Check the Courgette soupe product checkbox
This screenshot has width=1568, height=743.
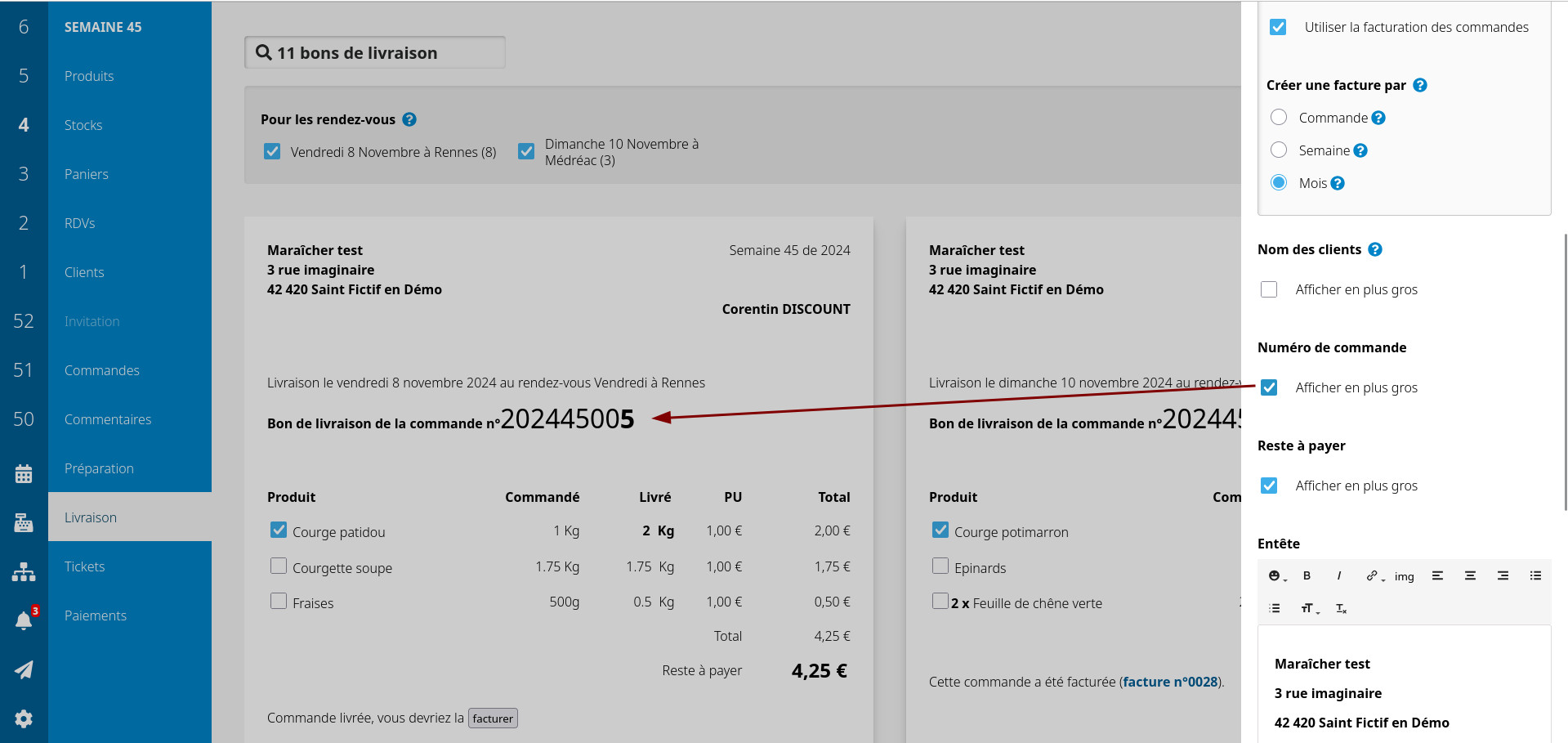click(x=279, y=566)
